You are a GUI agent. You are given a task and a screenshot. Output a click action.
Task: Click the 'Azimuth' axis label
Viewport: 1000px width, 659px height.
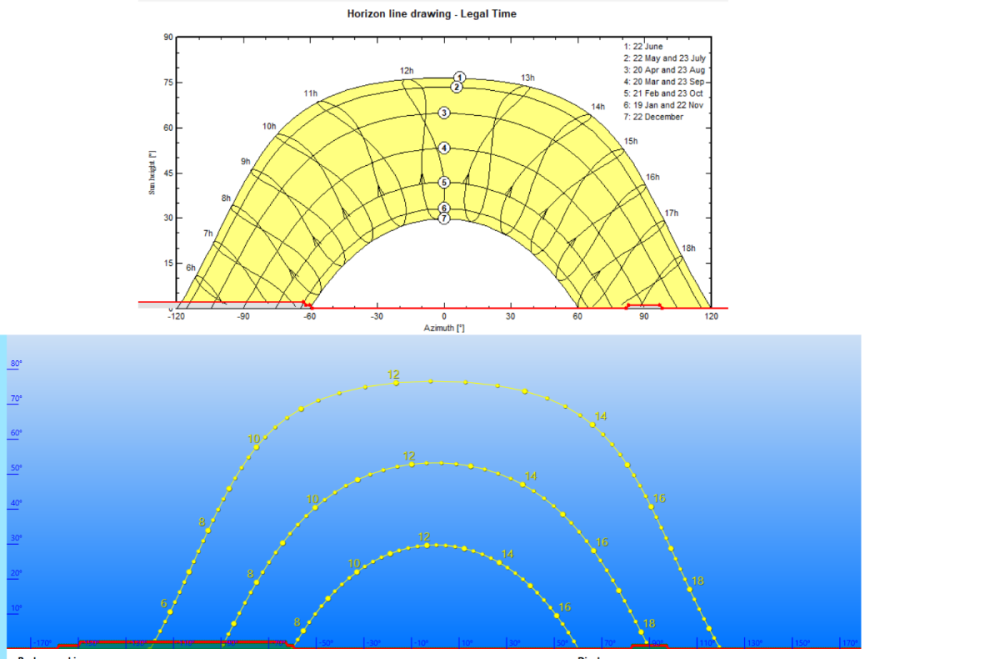point(443,327)
